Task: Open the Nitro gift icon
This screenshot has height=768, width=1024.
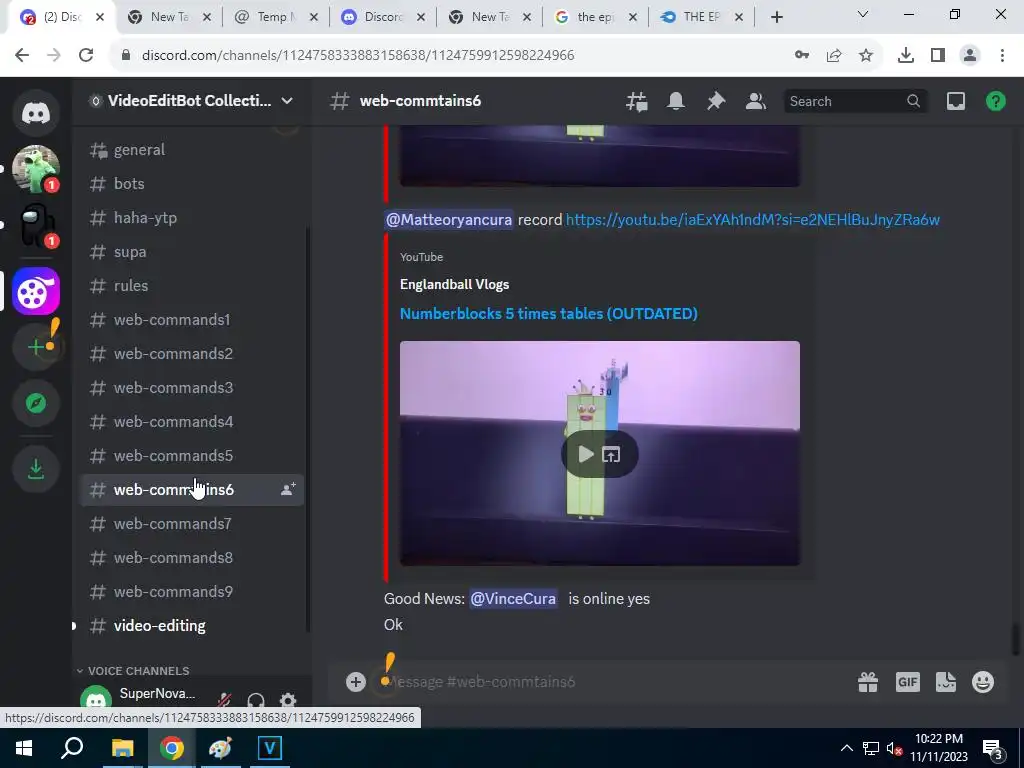Action: click(868, 682)
